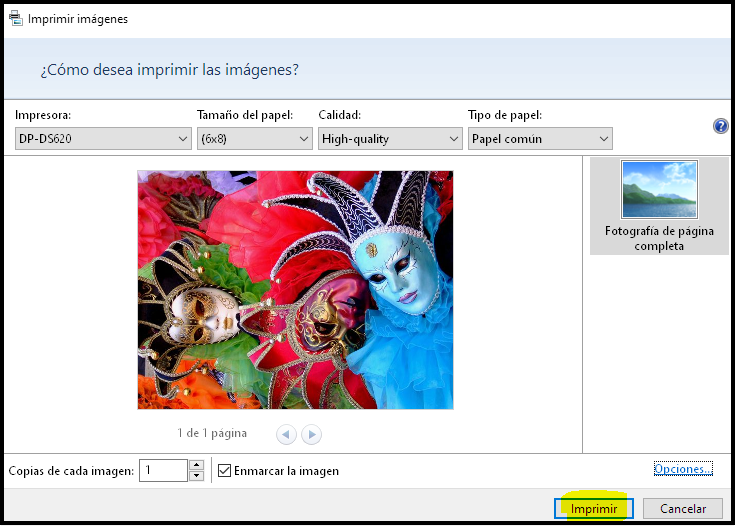Expand the Tipo de papel dropdown
Viewport: 735px width, 526px height.
(x=540, y=139)
